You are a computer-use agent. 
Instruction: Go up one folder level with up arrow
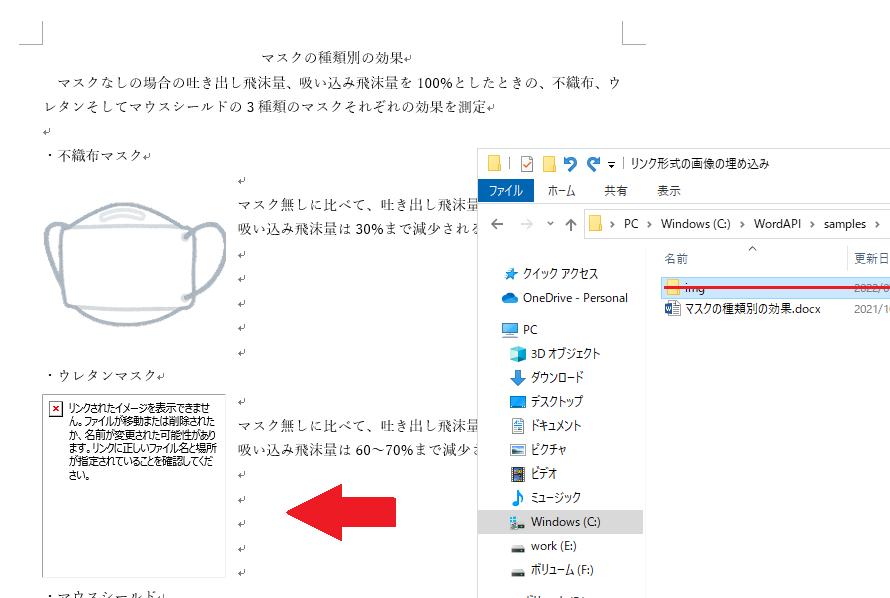point(570,224)
